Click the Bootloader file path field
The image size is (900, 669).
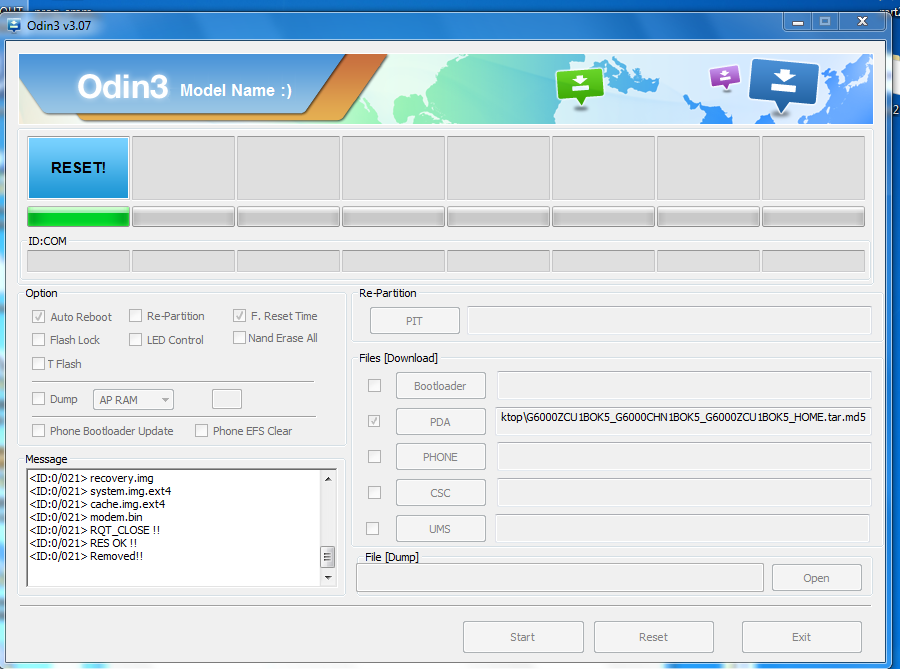coord(684,385)
